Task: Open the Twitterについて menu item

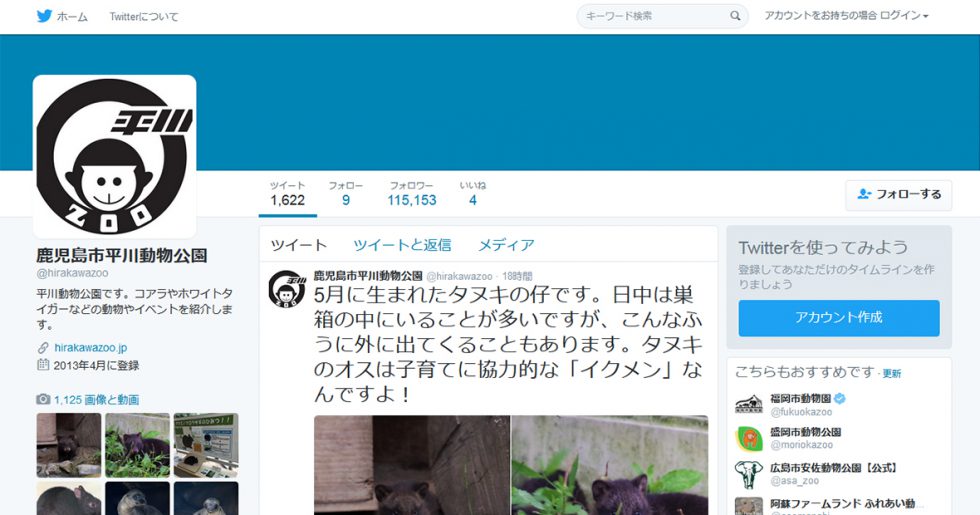Action: (x=144, y=17)
